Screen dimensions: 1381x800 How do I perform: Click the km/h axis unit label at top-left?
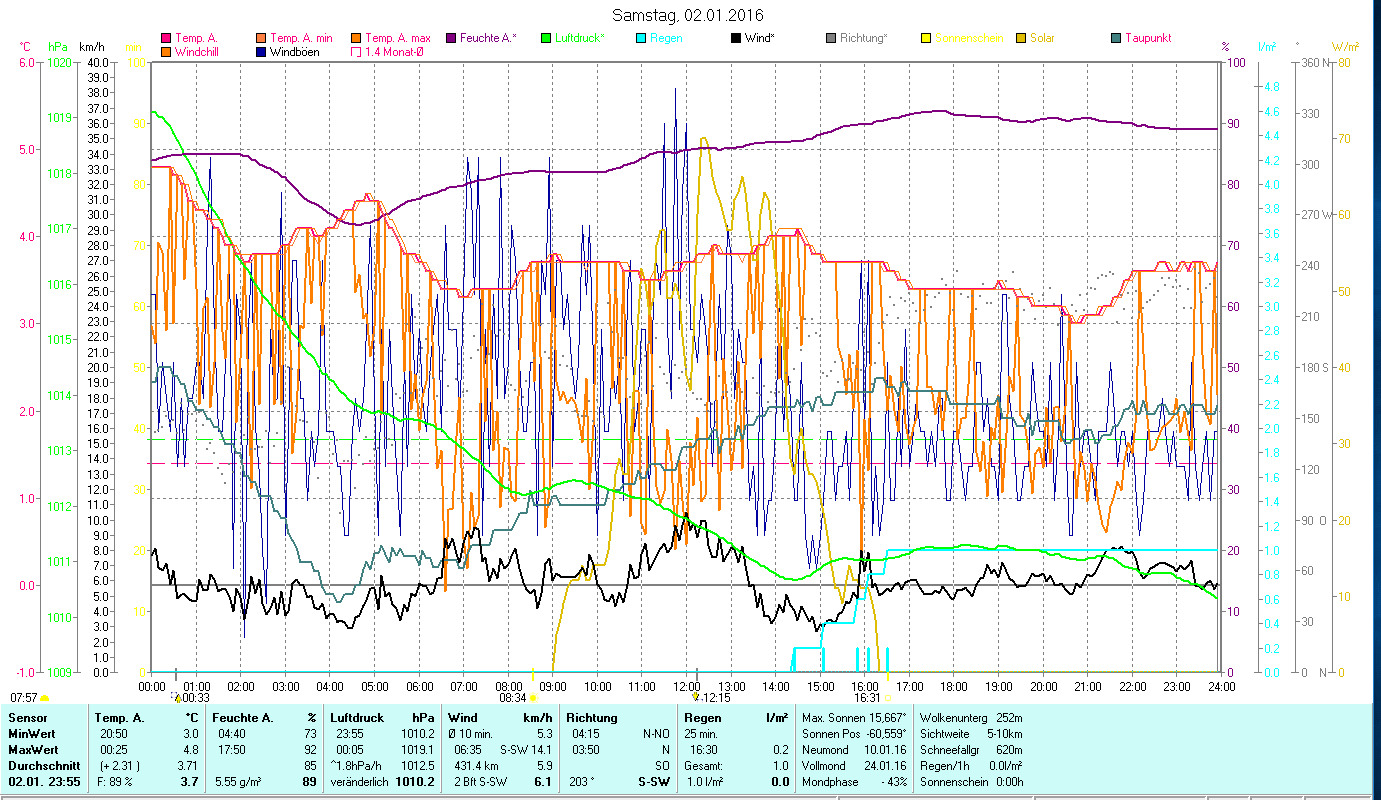(90, 47)
